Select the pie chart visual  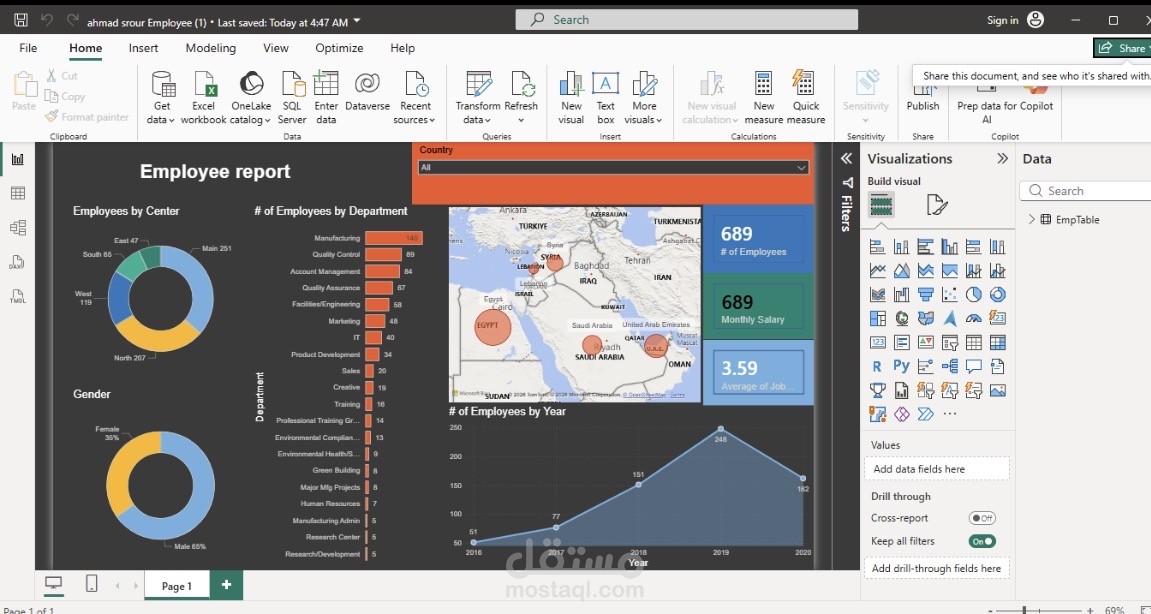point(973,295)
